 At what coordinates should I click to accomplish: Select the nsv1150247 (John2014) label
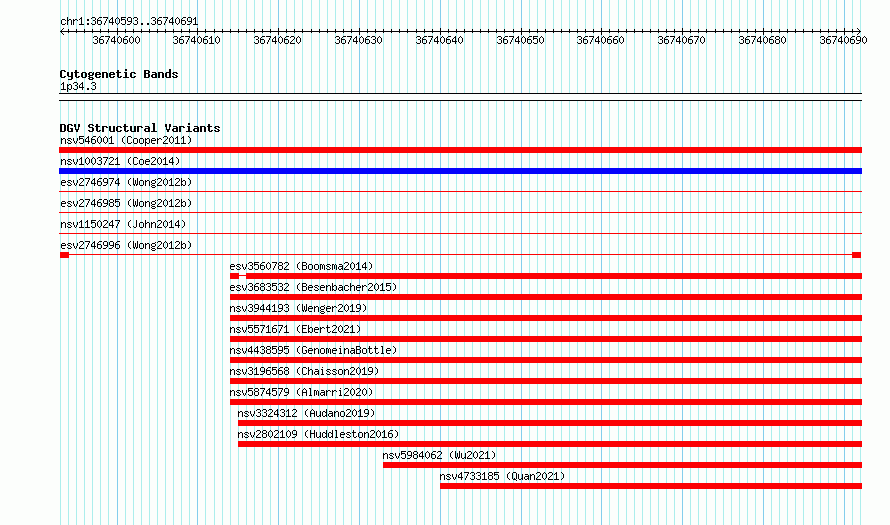pos(123,224)
